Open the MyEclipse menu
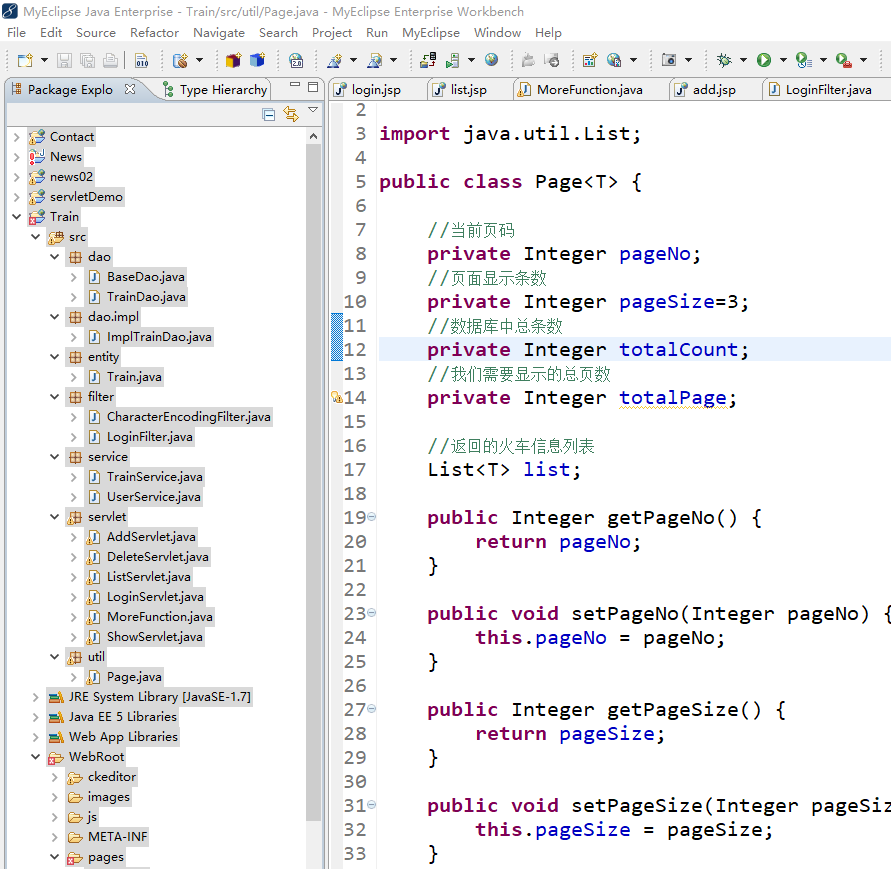The height and width of the screenshot is (869, 891). tap(431, 33)
